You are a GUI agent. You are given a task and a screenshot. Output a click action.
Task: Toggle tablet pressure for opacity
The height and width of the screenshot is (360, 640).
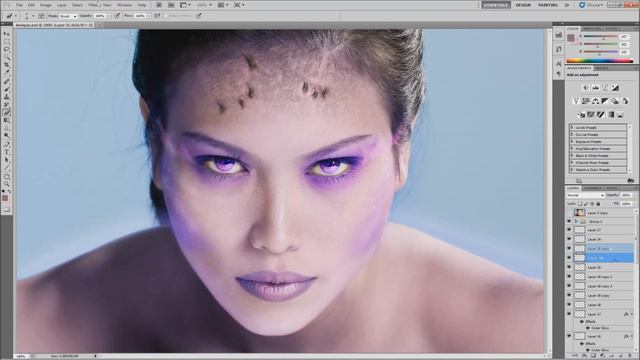[x=117, y=16]
